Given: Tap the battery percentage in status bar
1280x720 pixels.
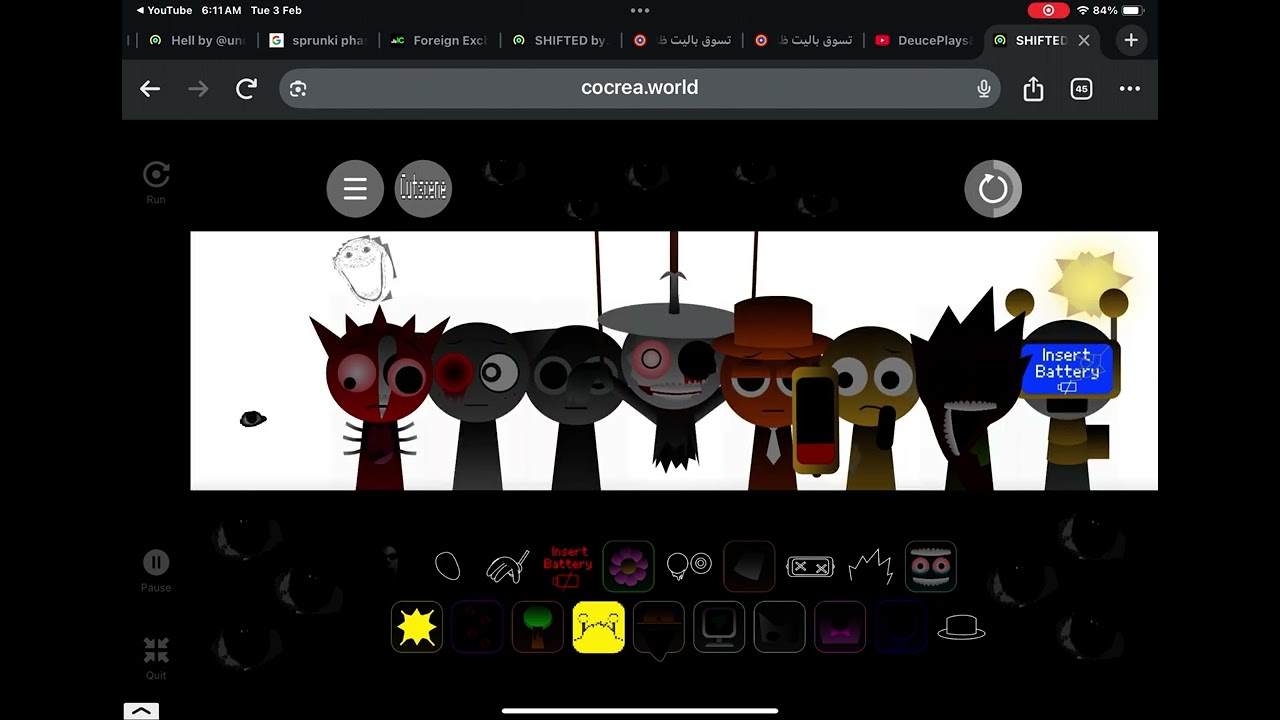Looking at the screenshot, I should coord(1106,10).
